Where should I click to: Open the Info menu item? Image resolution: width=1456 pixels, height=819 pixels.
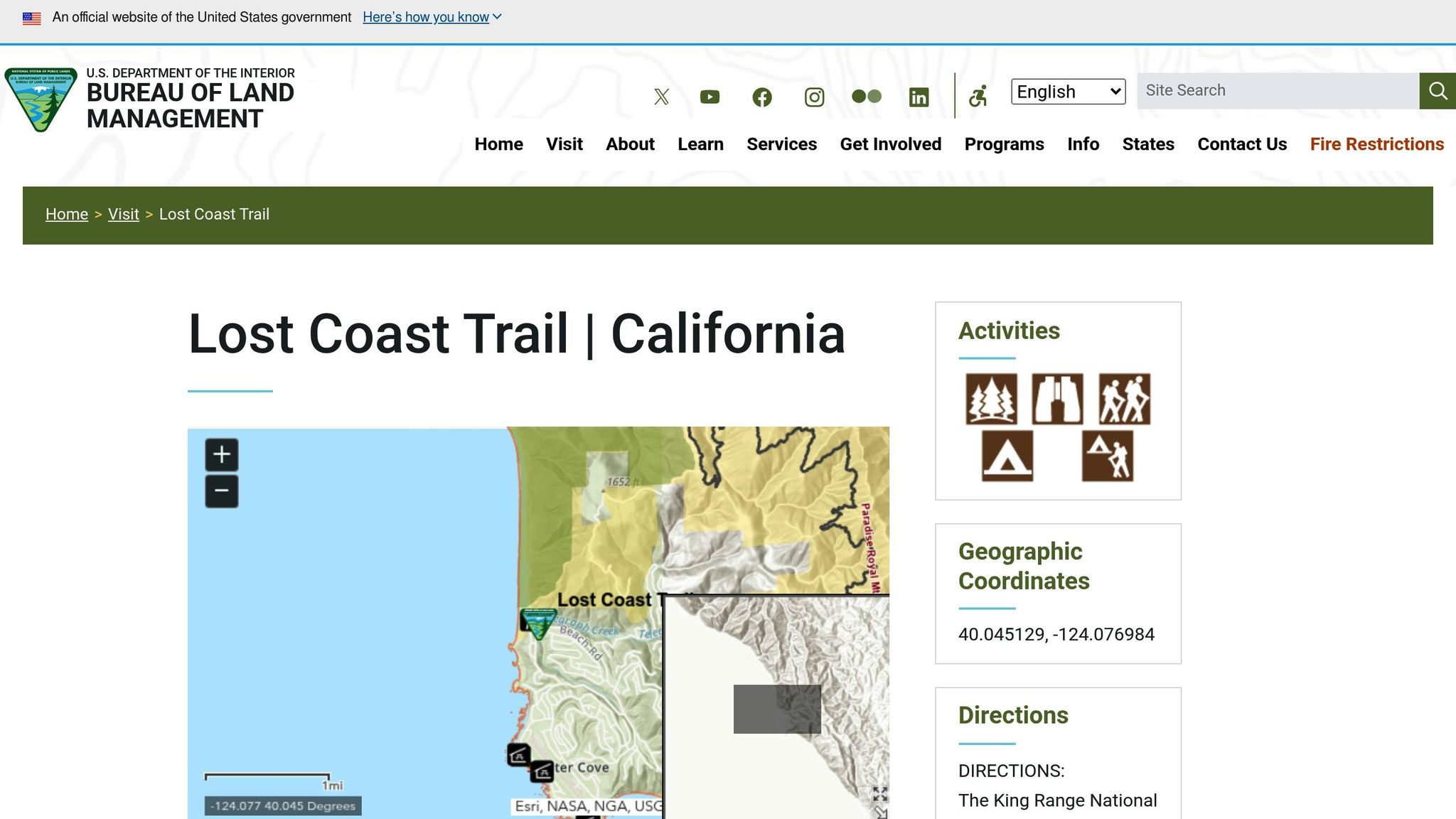[1083, 144]
